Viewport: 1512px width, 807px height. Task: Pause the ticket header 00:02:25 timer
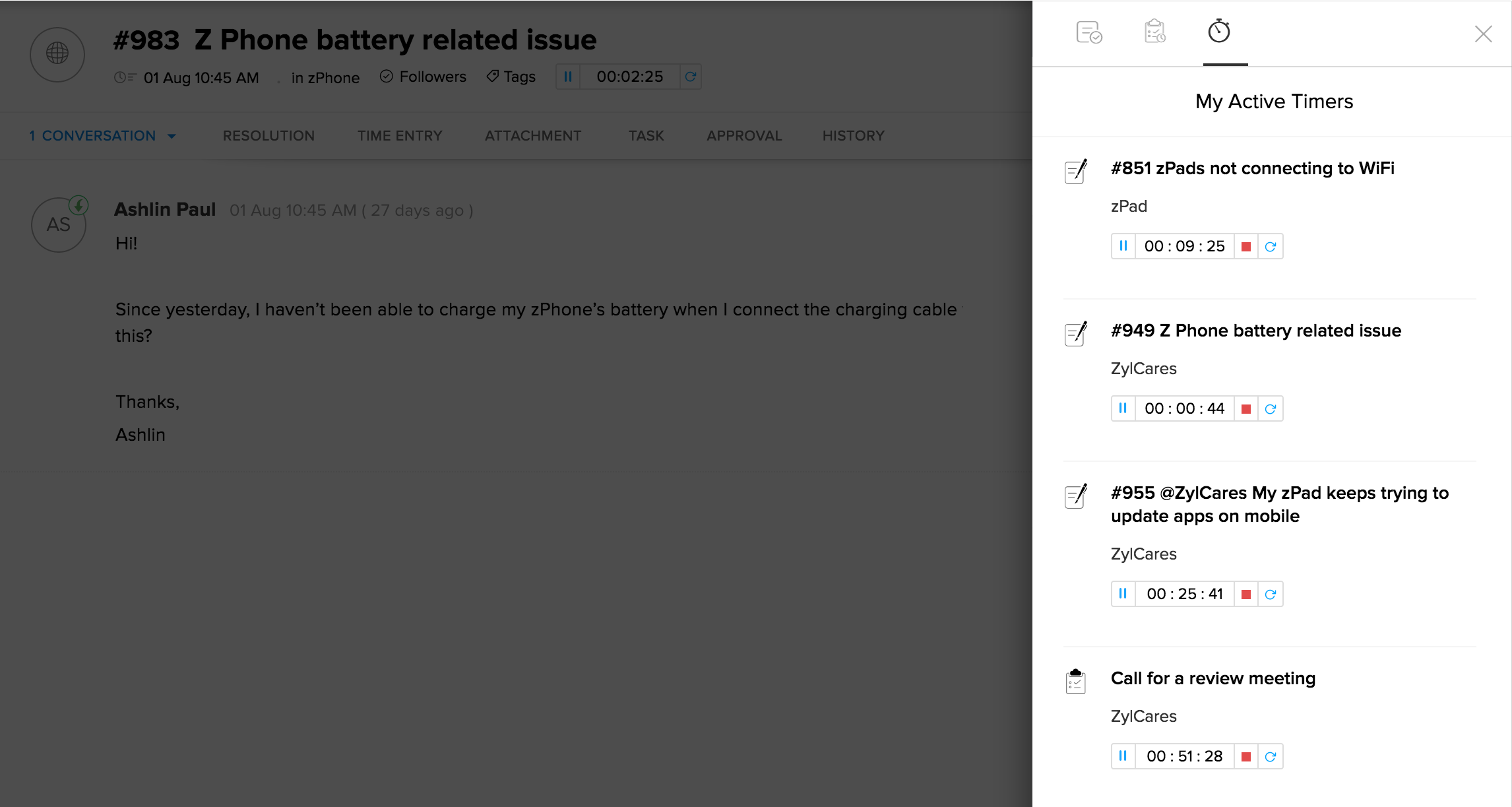(x=567, y=77)
